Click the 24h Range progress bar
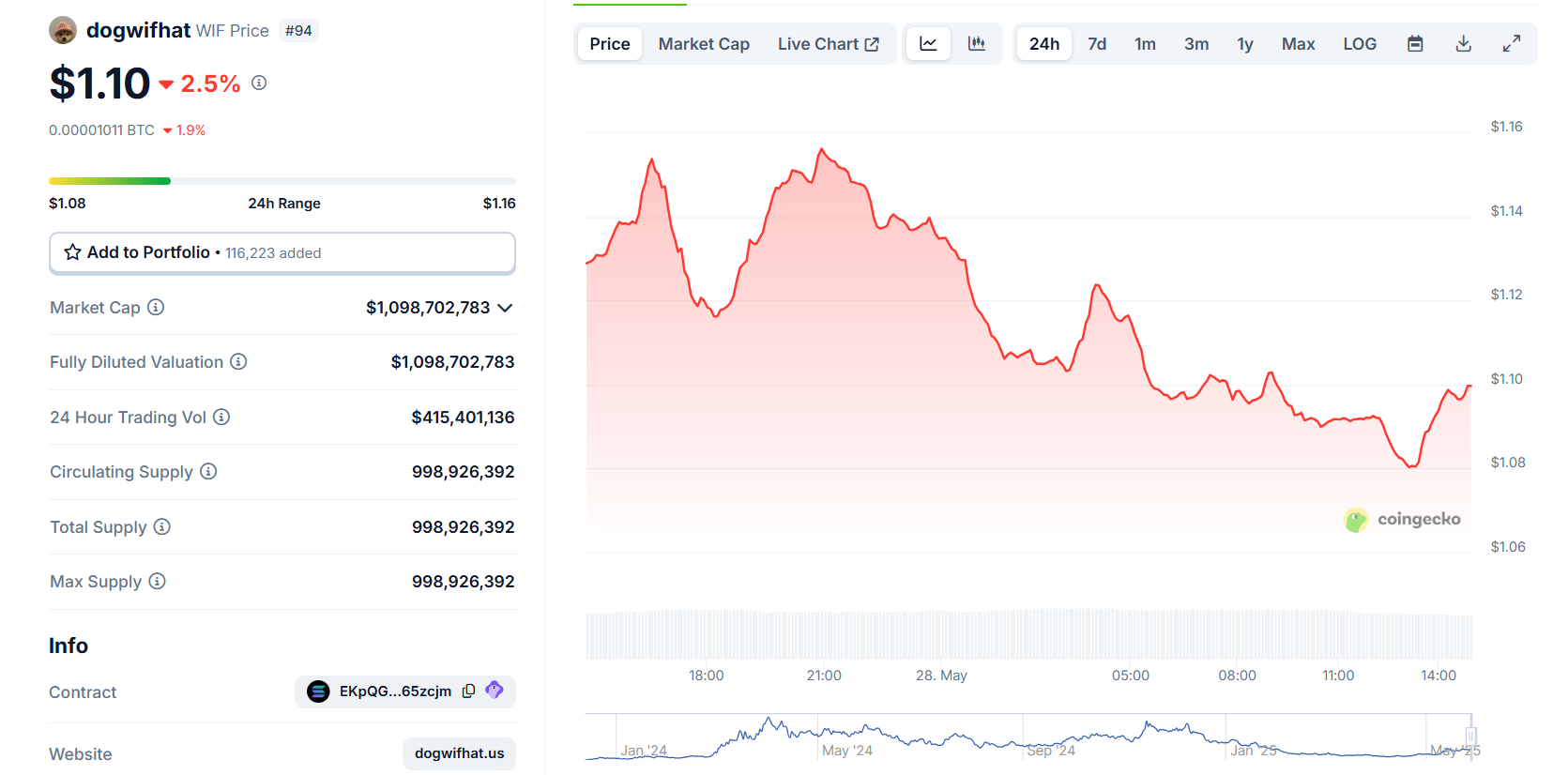This screenshot has height=775, width=1568. 282,181
